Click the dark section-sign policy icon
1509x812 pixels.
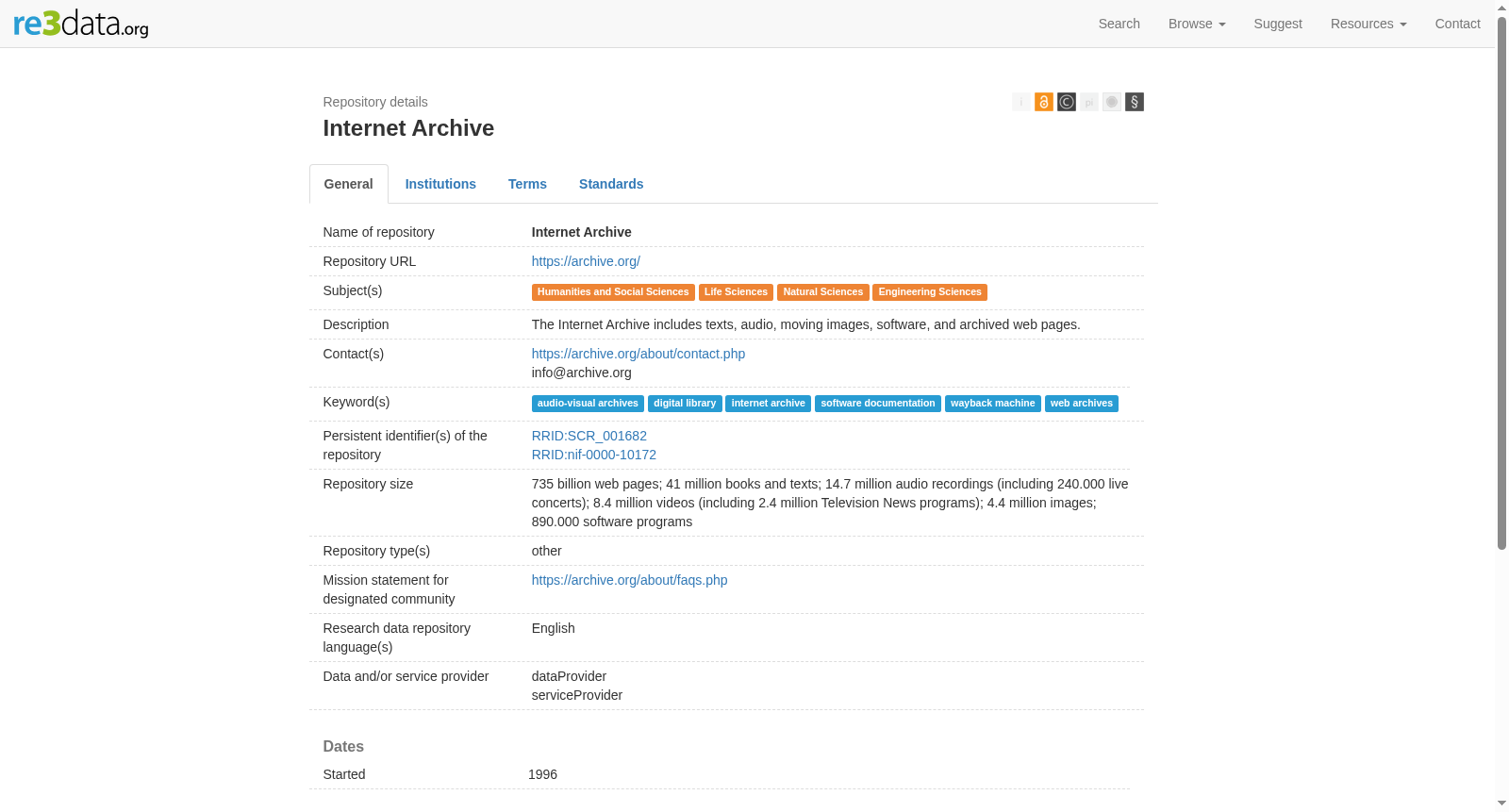point(1135,102)
